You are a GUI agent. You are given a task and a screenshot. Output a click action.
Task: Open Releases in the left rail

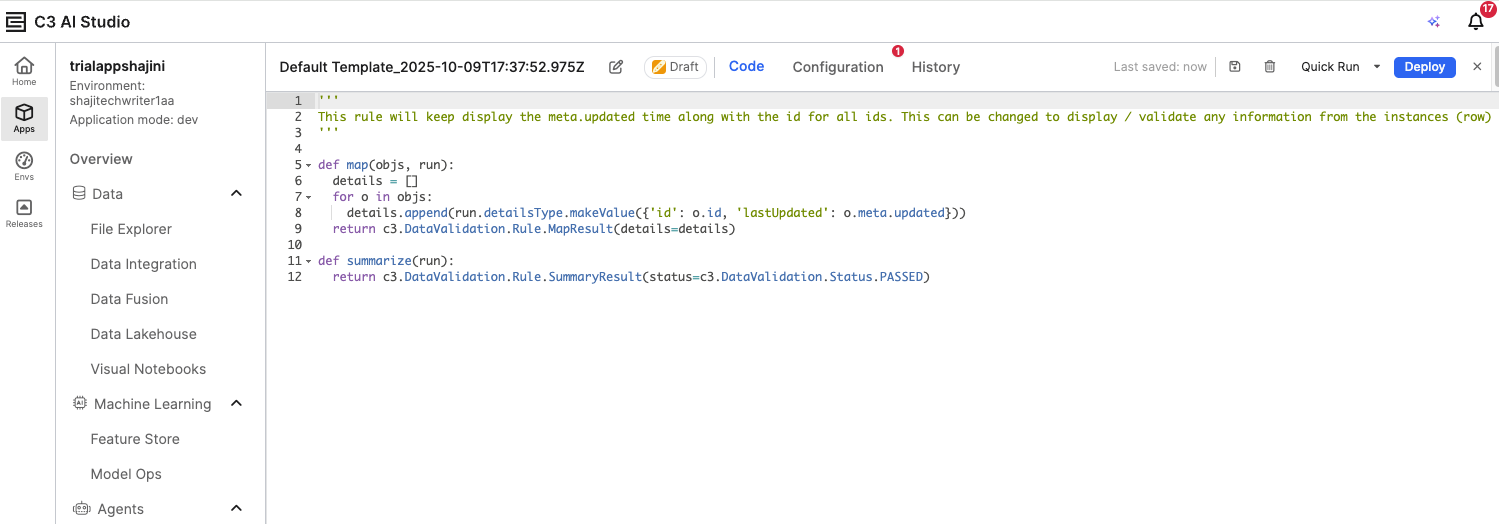[x=24, y=214]
